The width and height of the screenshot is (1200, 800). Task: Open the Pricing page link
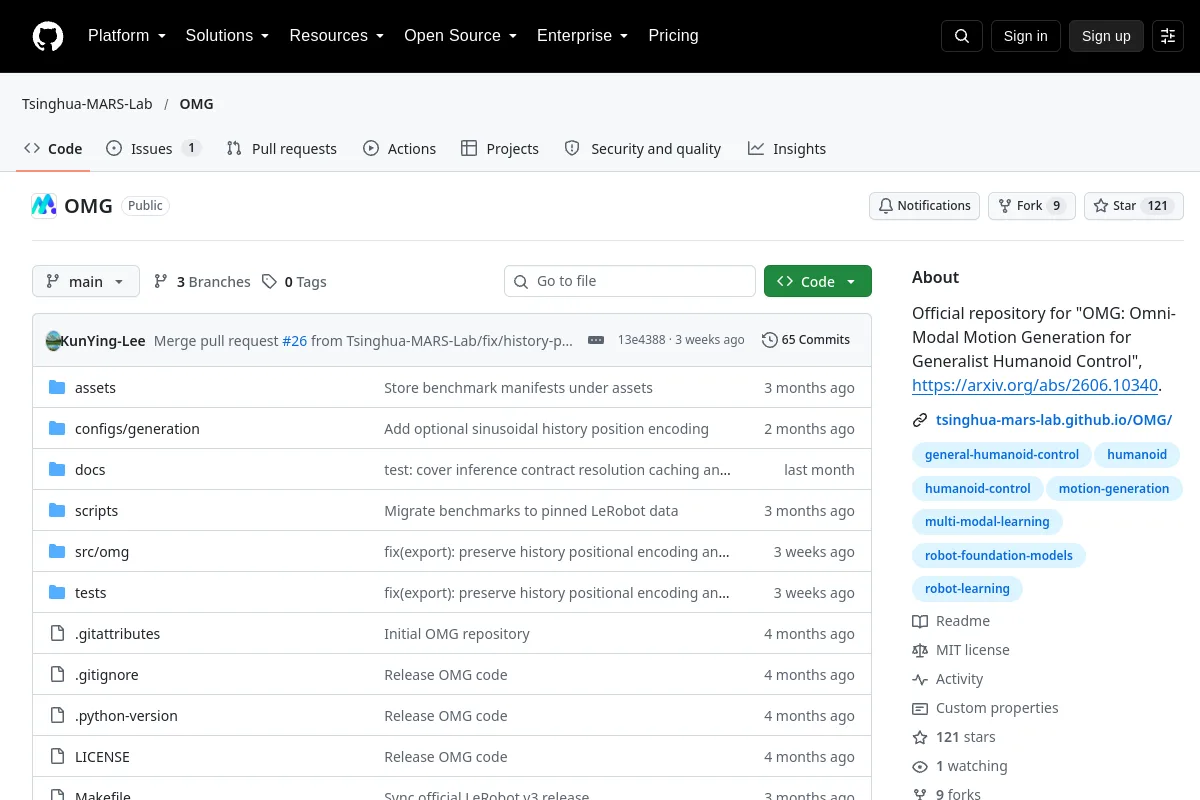pos(673,36)
